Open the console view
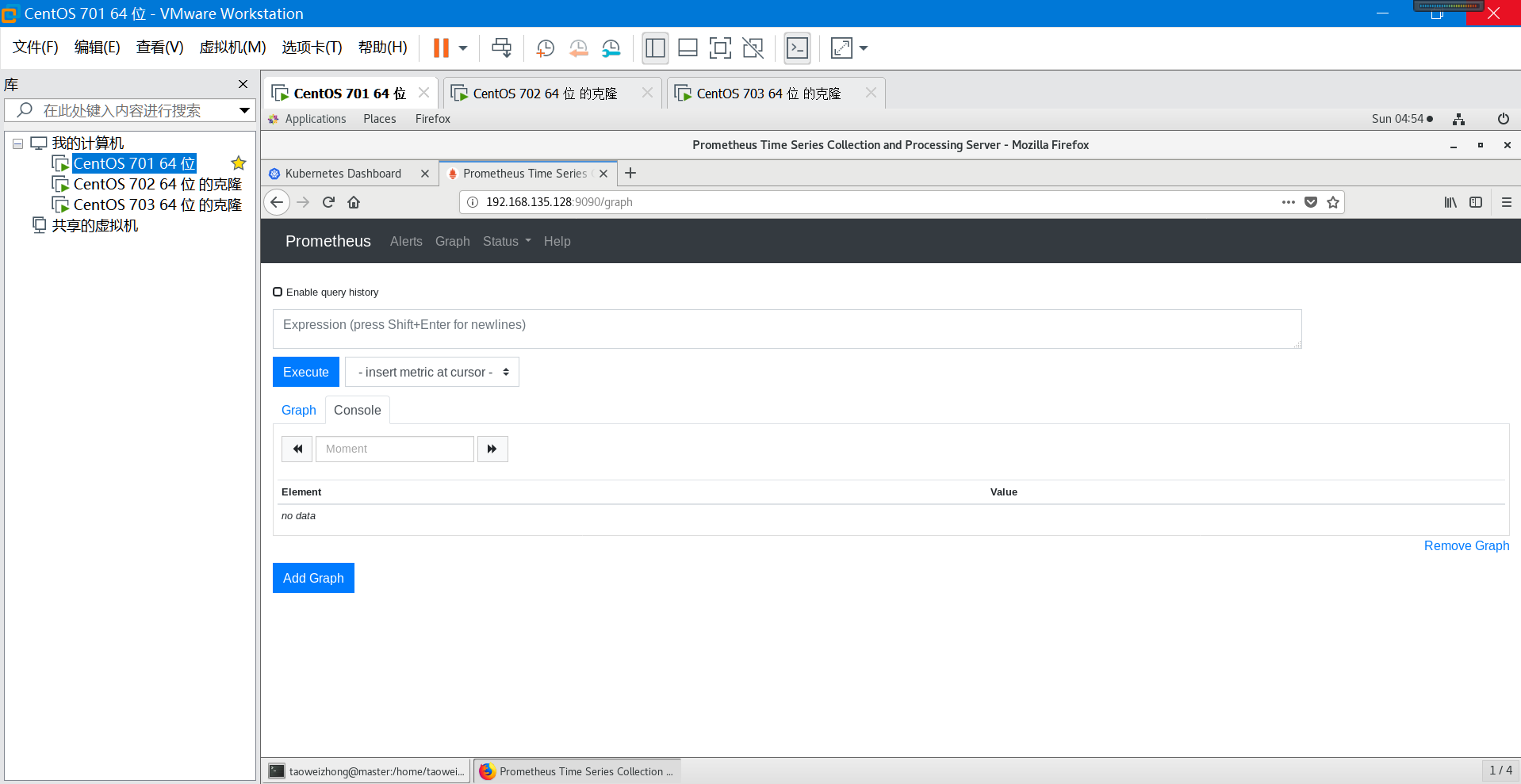The height and width of the screenshot is (784, 1521). [797, 48]
